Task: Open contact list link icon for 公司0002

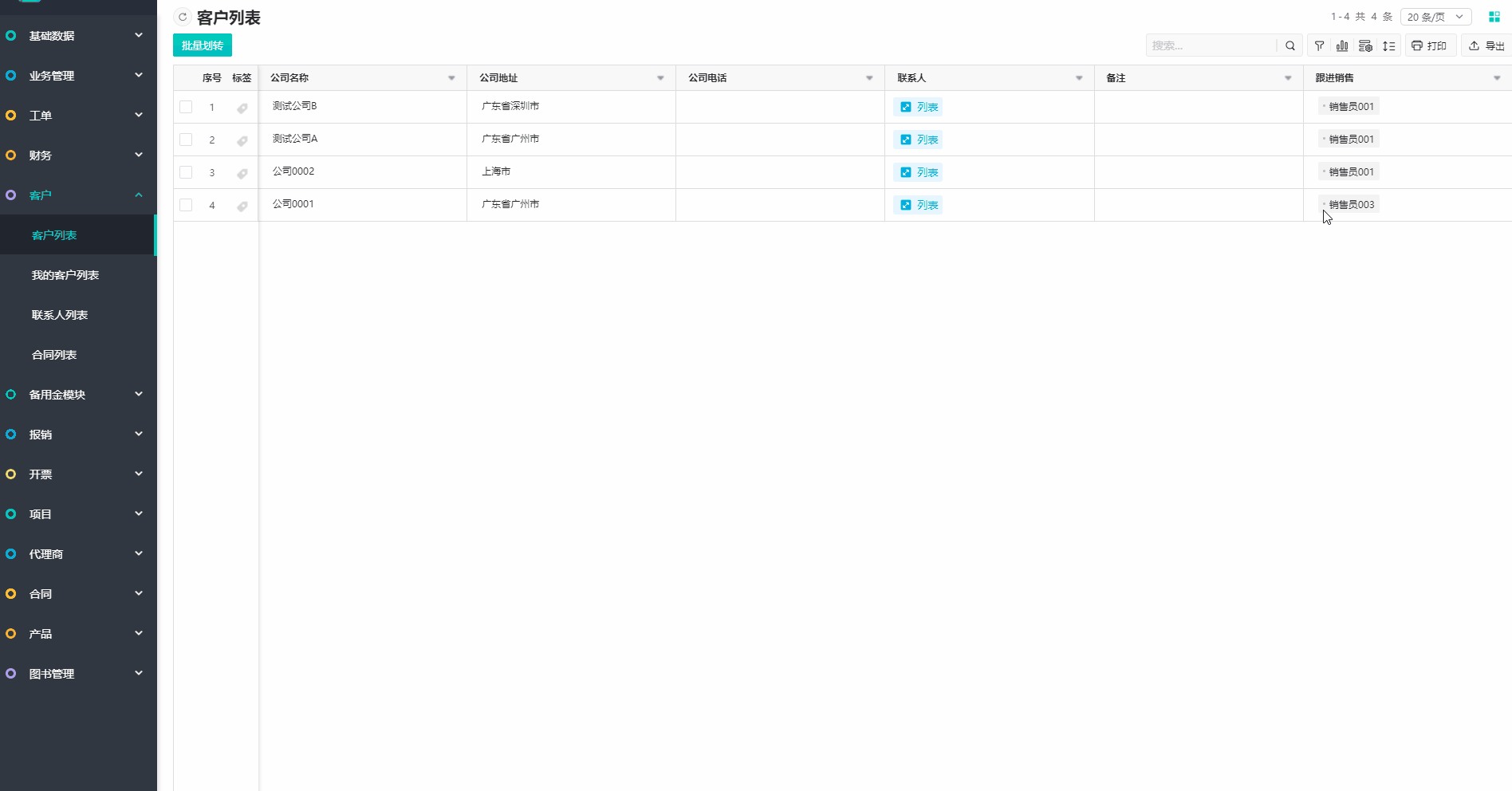Action: tap(906, 172)
